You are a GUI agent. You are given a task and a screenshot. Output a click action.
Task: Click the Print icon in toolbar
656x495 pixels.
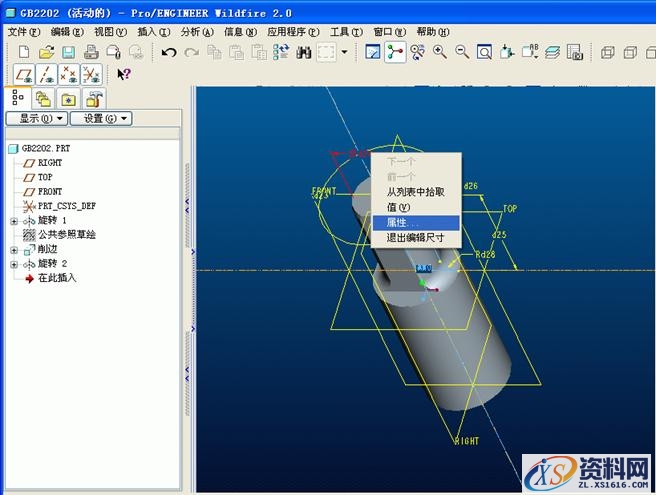91,52
